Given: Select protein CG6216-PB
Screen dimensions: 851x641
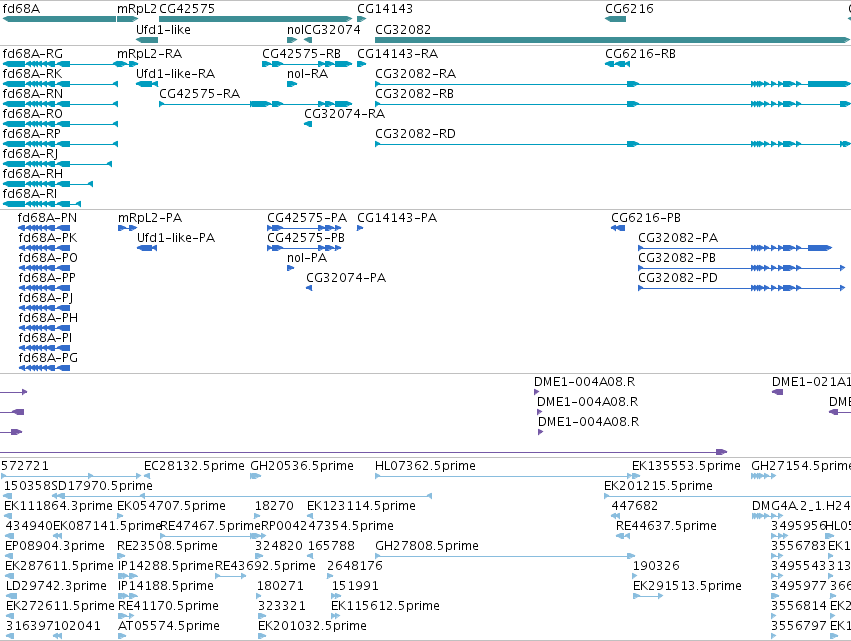Looking at the screenshot, I should pos(645,218).
